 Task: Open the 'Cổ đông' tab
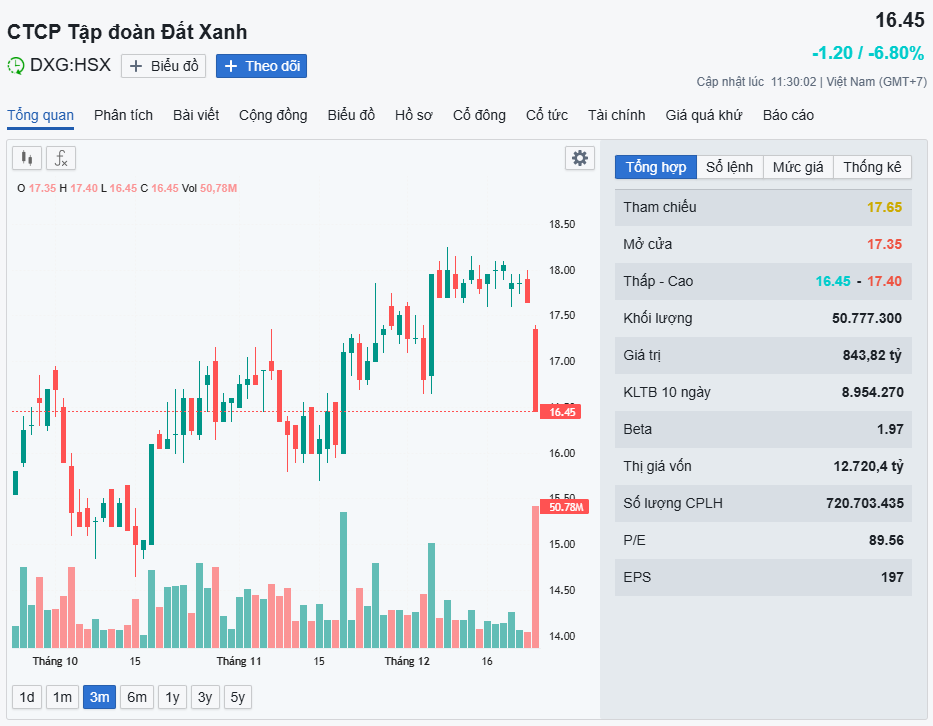tap(479, 115)
